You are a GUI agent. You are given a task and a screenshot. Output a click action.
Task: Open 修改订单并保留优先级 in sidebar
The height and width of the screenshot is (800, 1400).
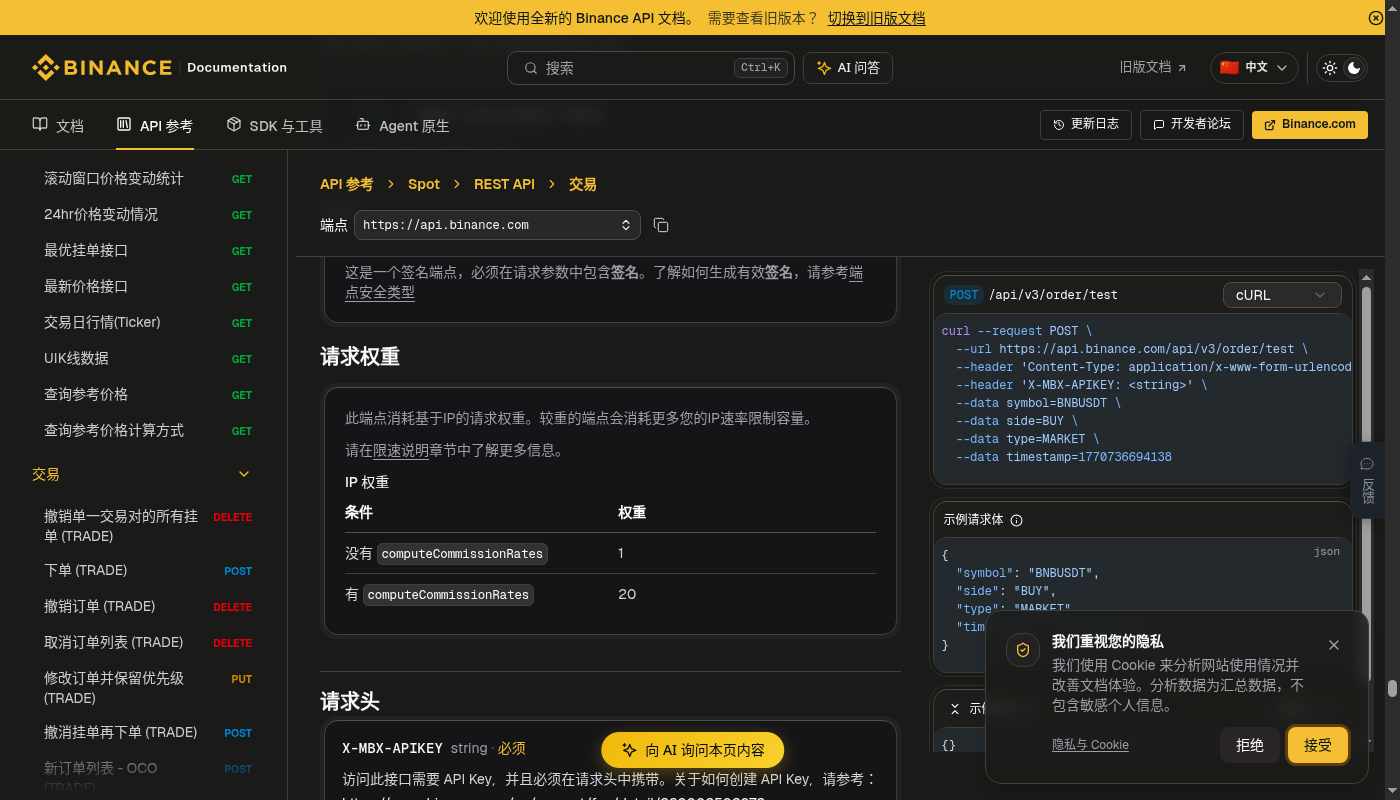(x=148, y=688)
